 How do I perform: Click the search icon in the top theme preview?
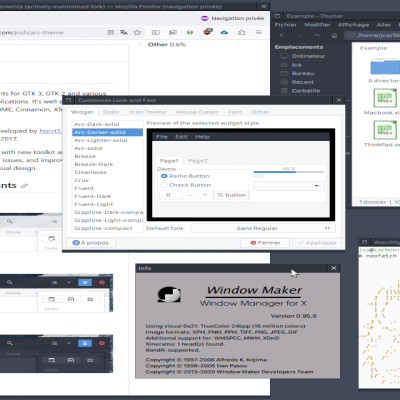tap(10, 221)
